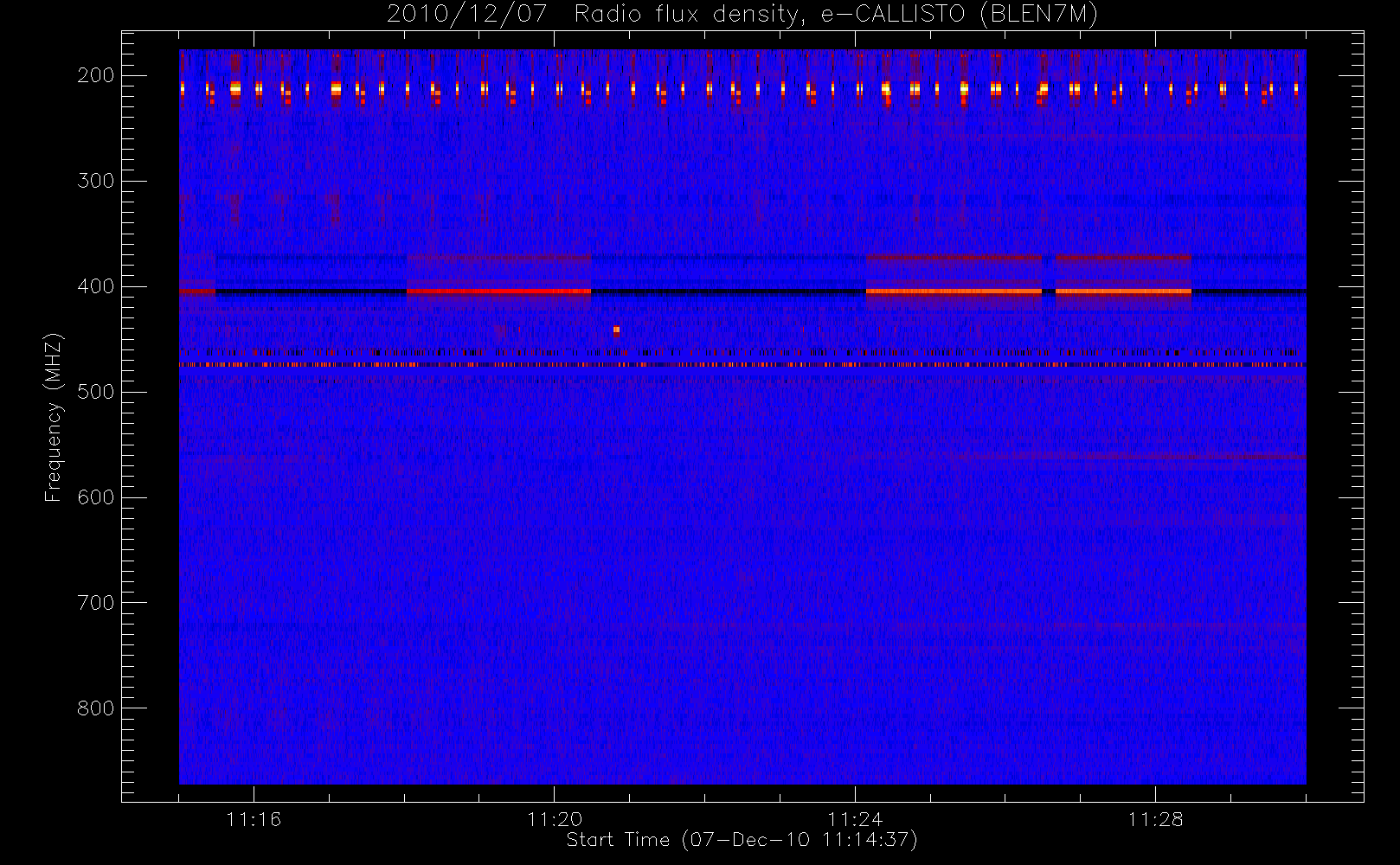Select the 700 frequency tick label

pyautogui.click(x=96, y=603)
